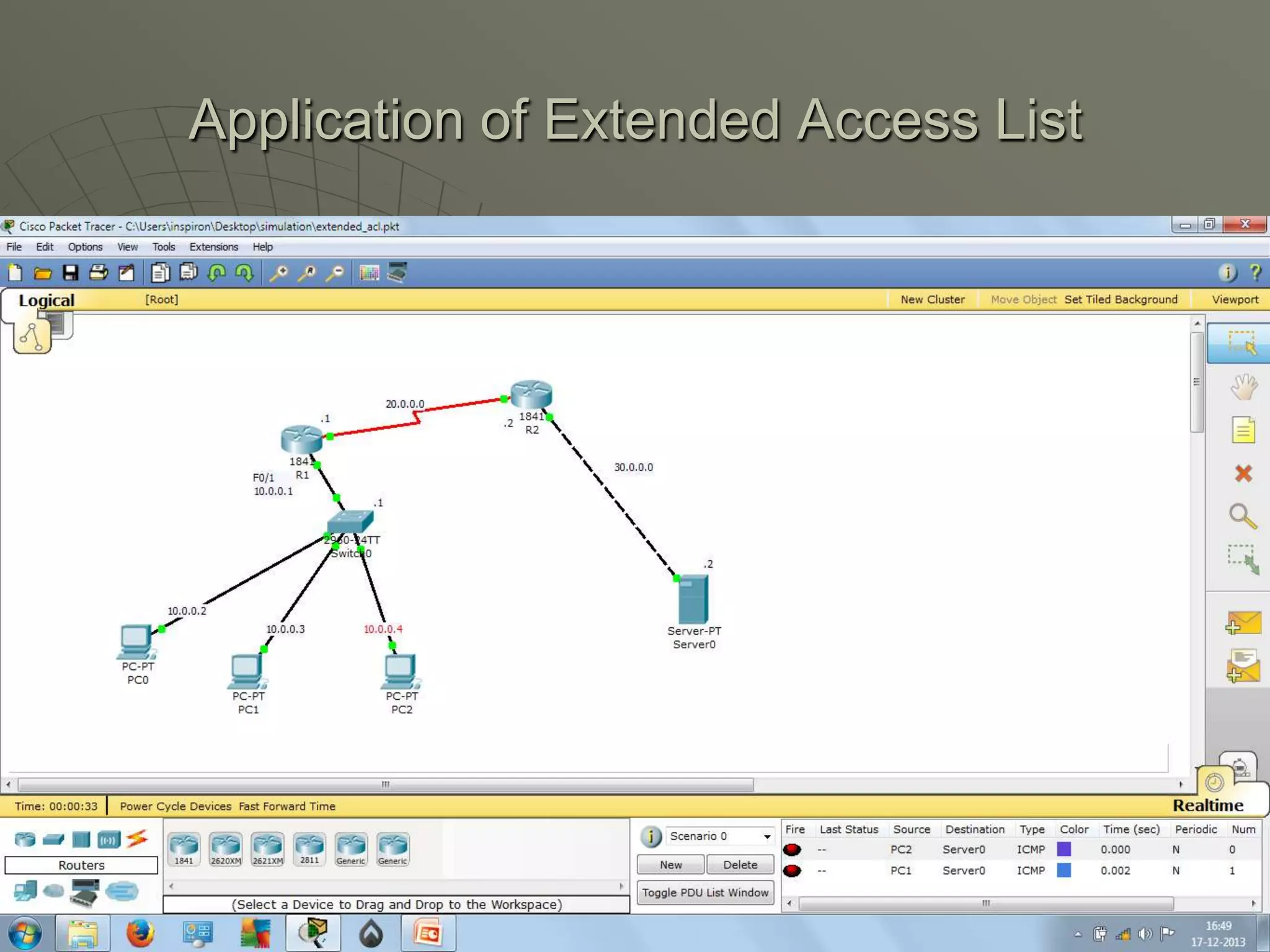Click the Redo green arrow icon
Viewport: 1270px width, 952px height.
pos(244,273)
